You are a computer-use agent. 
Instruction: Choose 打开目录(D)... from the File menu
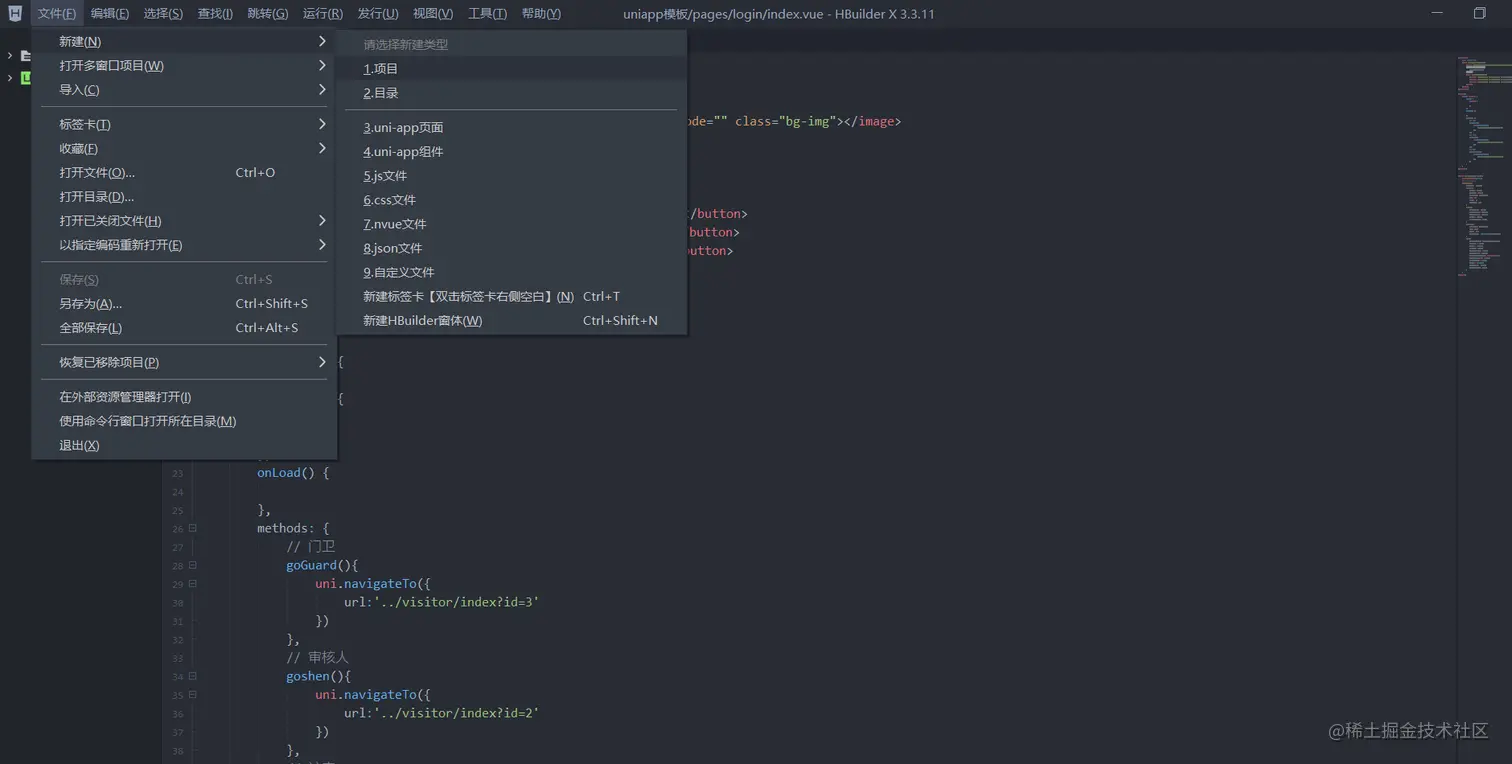tap(184, 196)
